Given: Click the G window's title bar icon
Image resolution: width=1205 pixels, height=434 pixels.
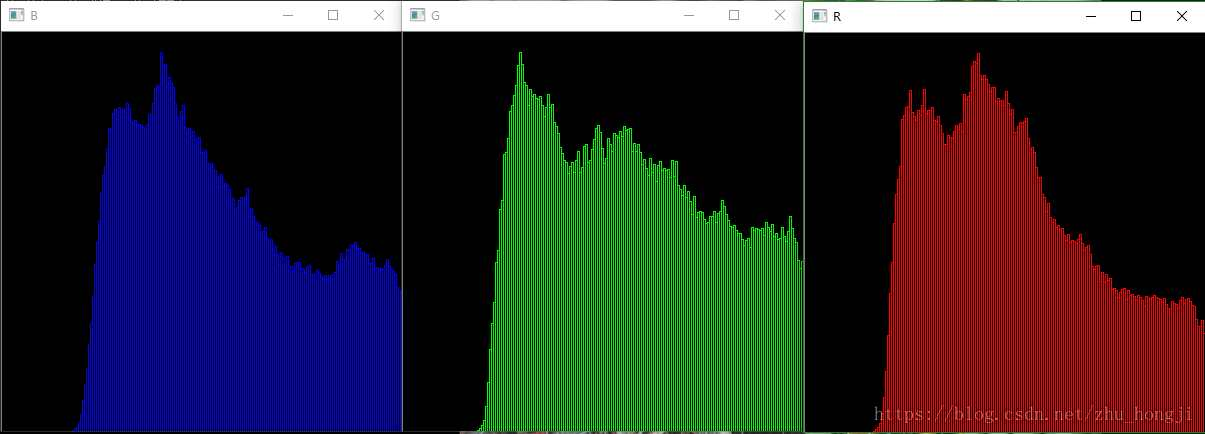Looking at the screenshot, I should point(417,16).
